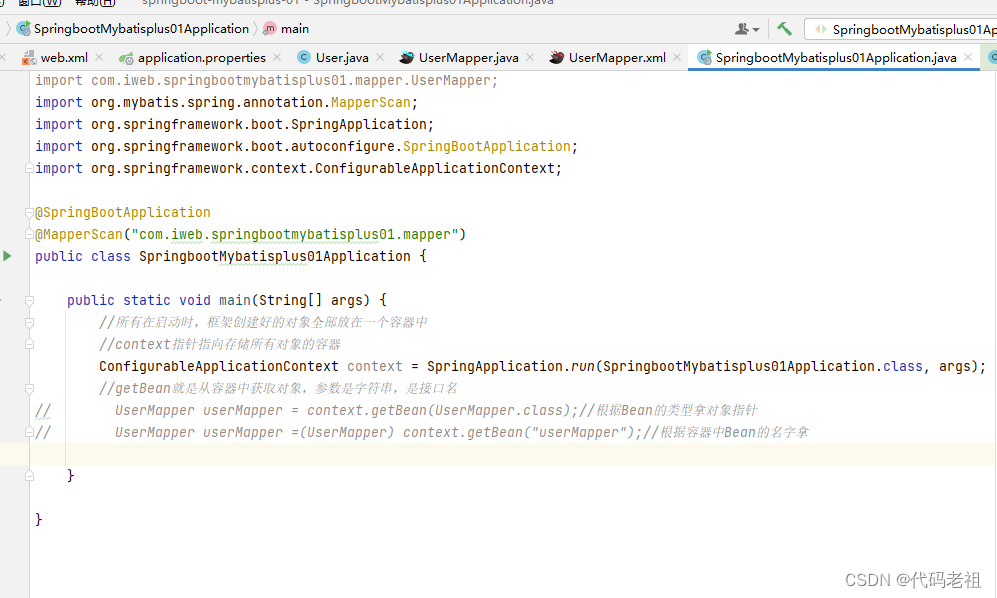Screen dimensions: 997x598
Task: Click the ConfigurableApplicationContext import line
Action: click(x=298, y=169)
